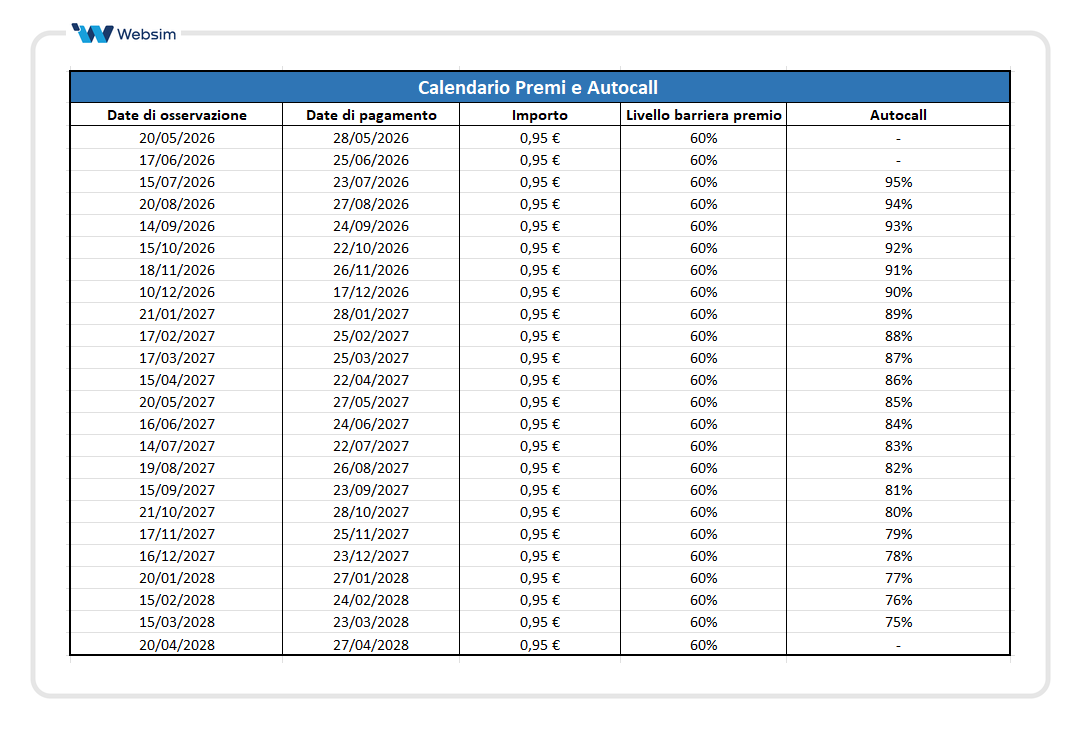Click the Date di osservazione column header
The height and width of the screenshot is (729, 1081).
[x=175, y=114]
